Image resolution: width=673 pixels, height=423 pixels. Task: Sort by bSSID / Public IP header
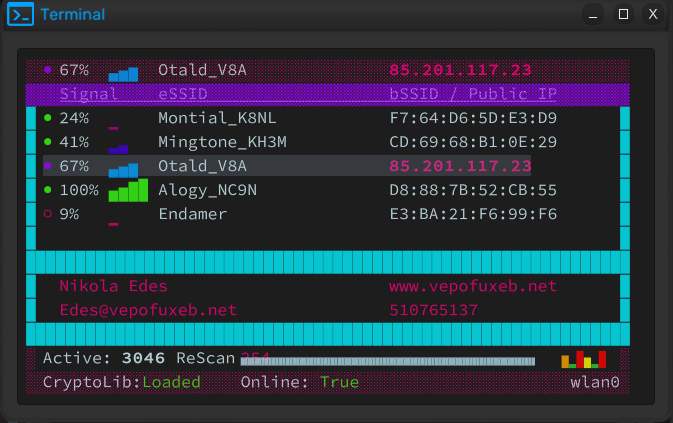pos(473,94)
